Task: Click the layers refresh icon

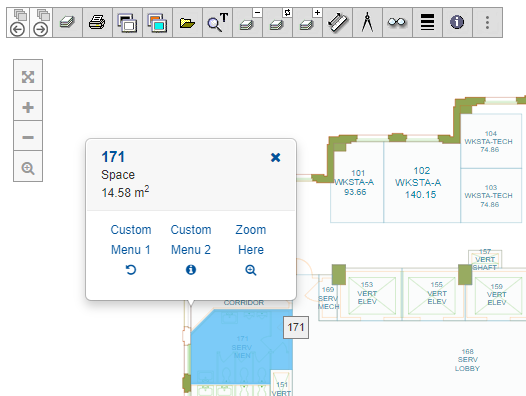Action: (277, 22)
